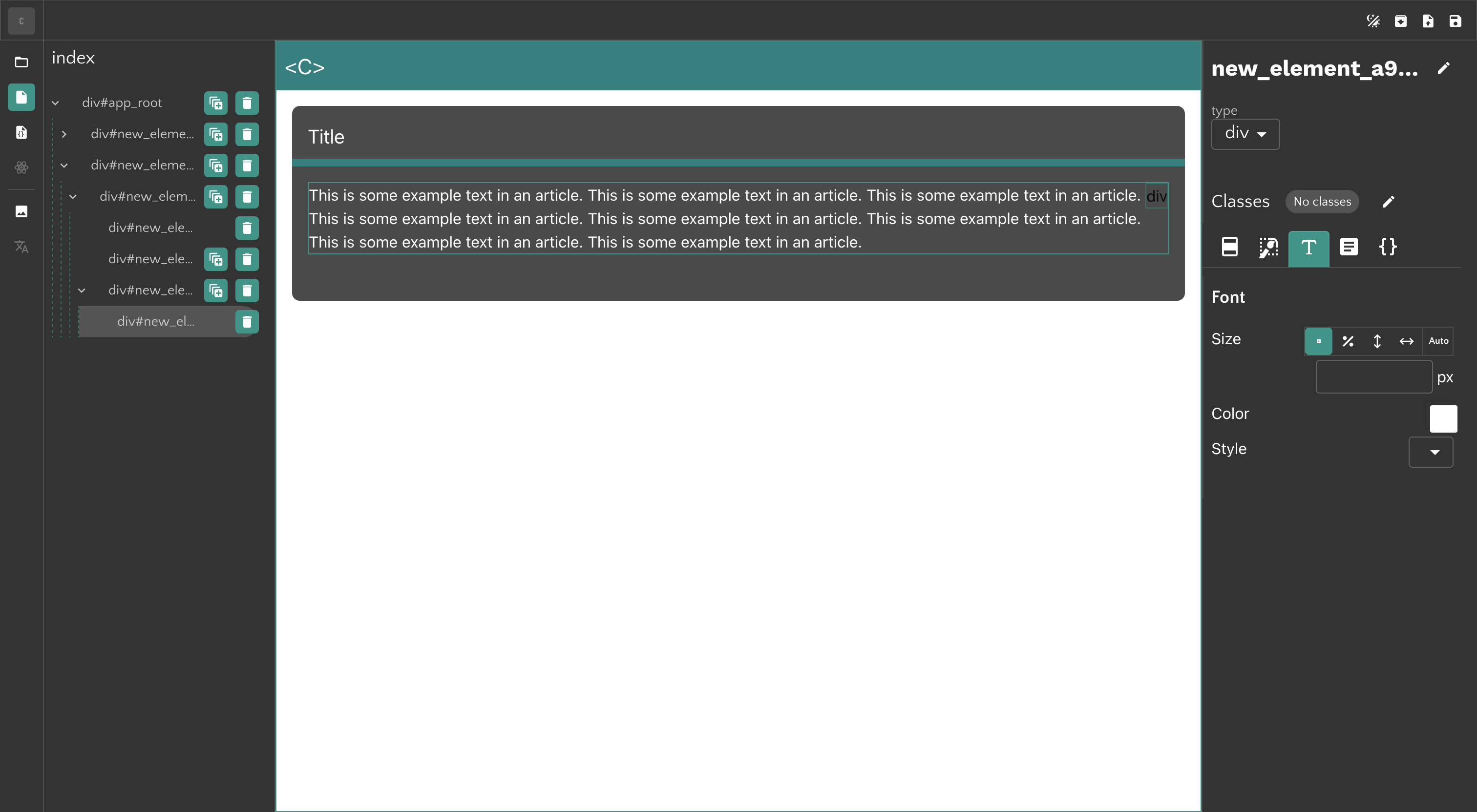Click the No classes chip
Viewport: 1477px width, 812px height.
pos(1322,202)
